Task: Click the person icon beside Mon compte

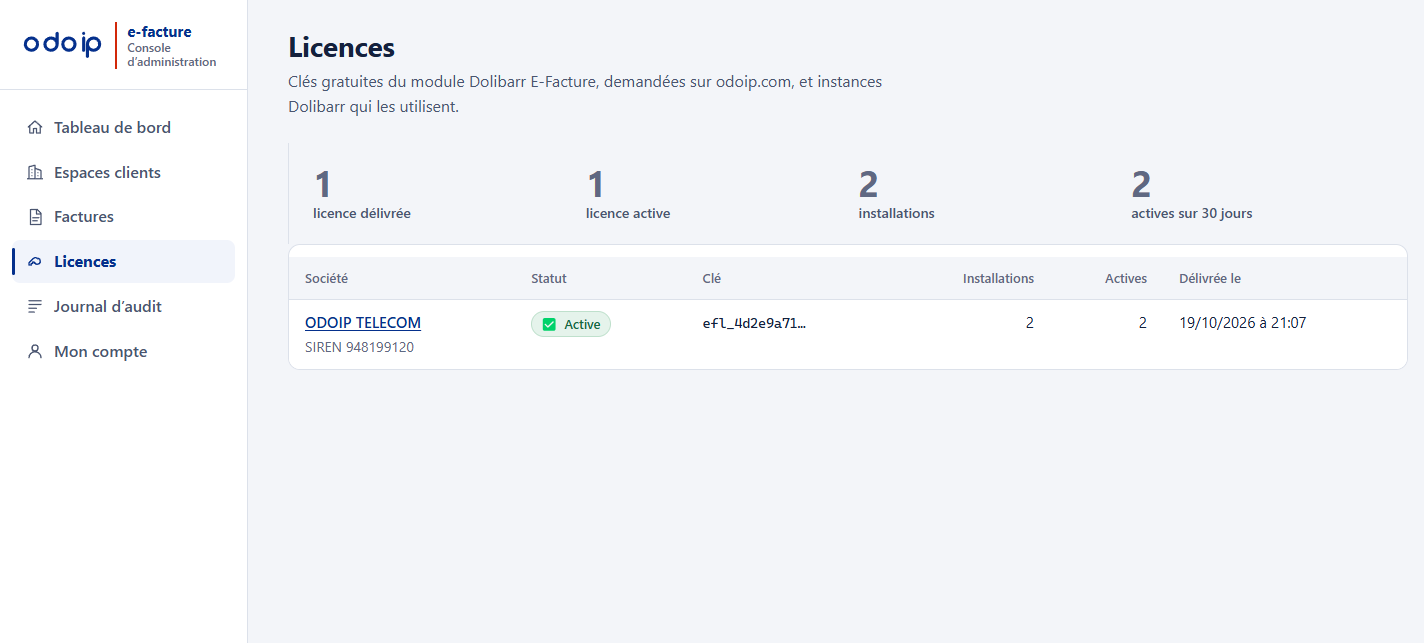Action: click(35, 352)
